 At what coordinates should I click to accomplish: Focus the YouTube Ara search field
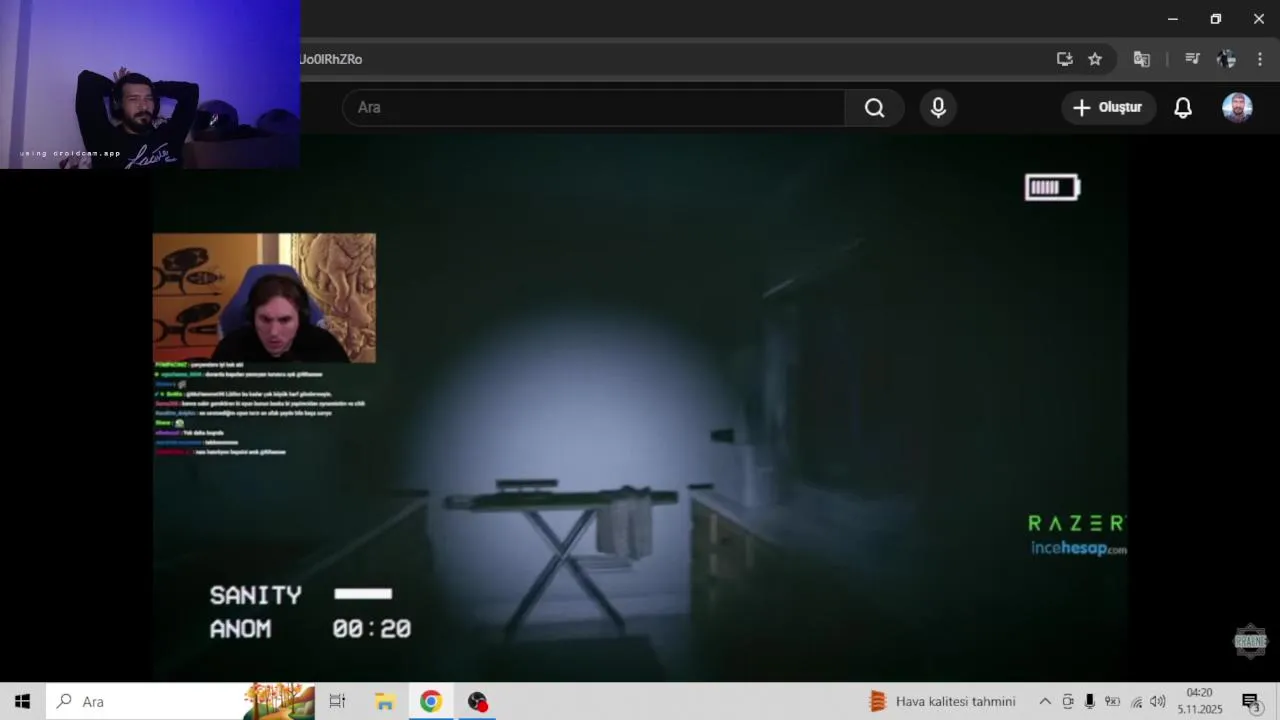[x=594, y=108]
